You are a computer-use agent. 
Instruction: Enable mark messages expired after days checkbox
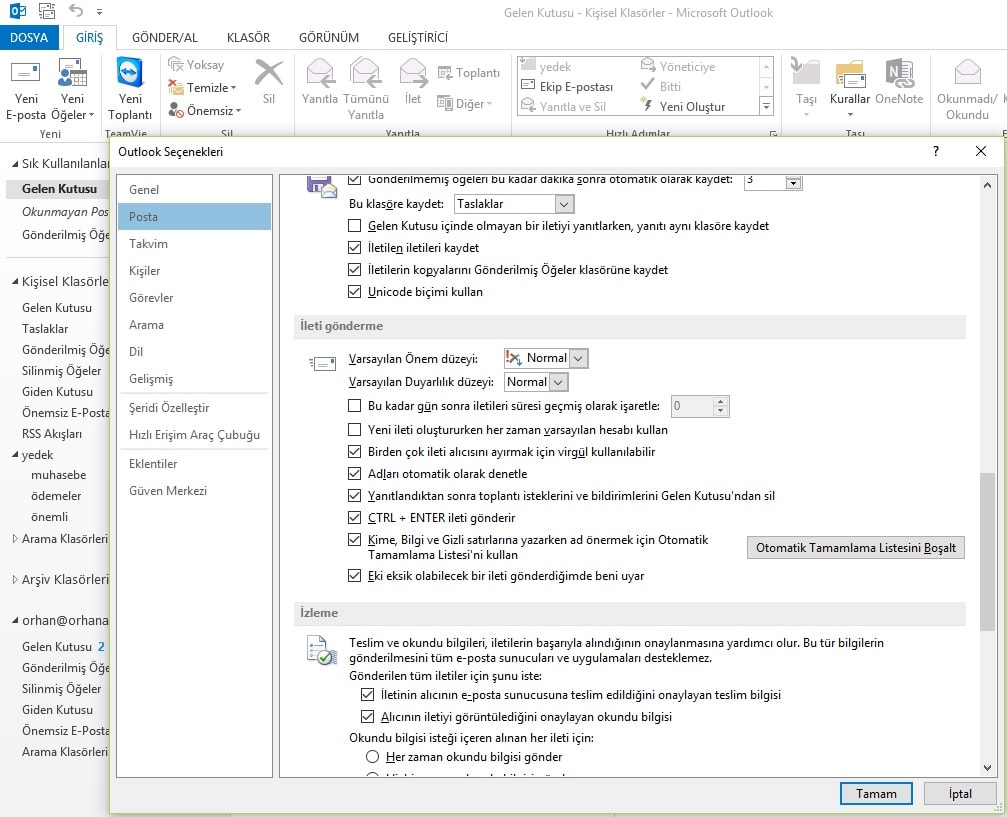click(354, 405)
